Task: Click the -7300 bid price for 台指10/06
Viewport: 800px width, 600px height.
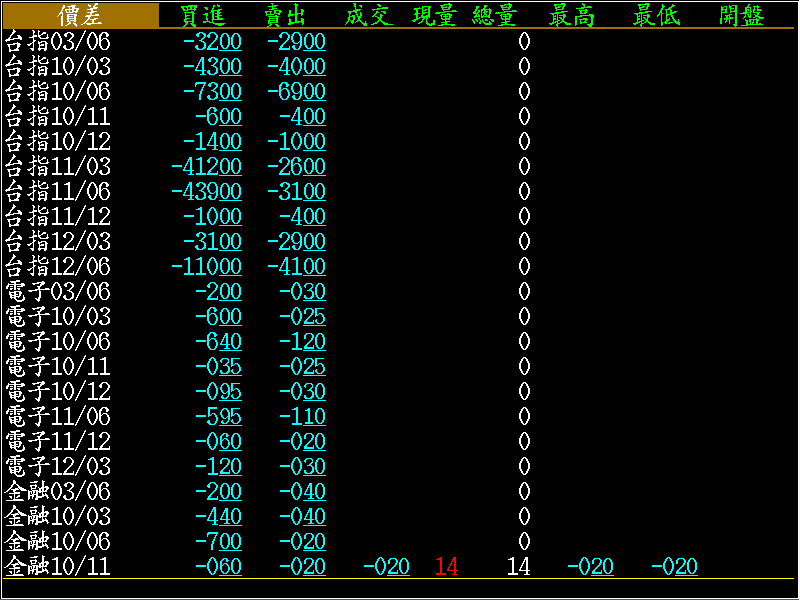Action: 212,92
